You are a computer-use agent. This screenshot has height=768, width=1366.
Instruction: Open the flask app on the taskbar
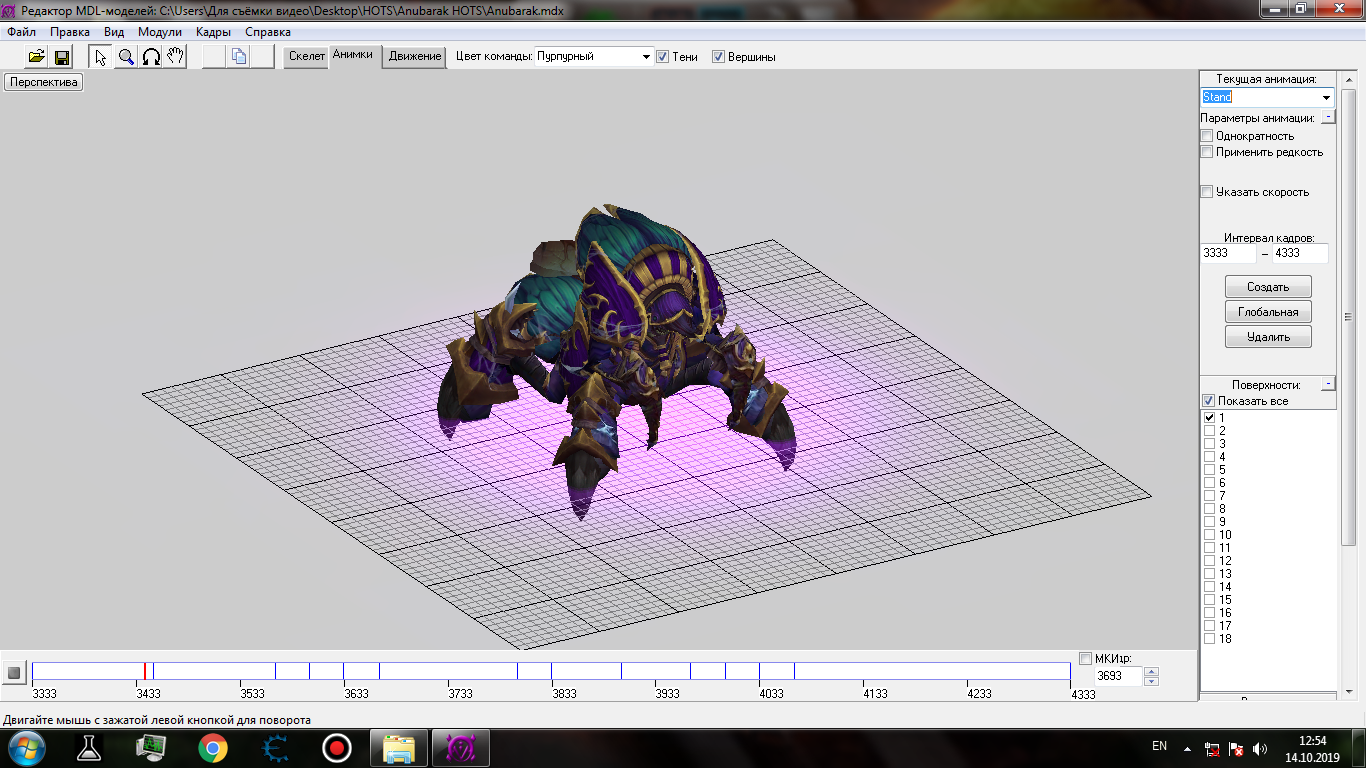click(91, 747)
